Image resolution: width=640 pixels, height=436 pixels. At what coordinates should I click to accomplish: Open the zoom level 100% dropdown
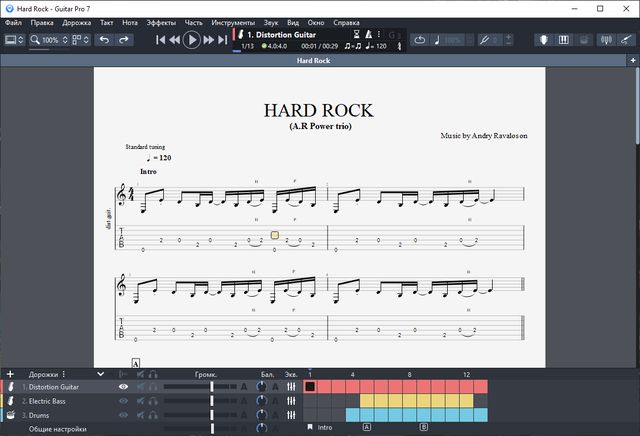click(48, 40)
